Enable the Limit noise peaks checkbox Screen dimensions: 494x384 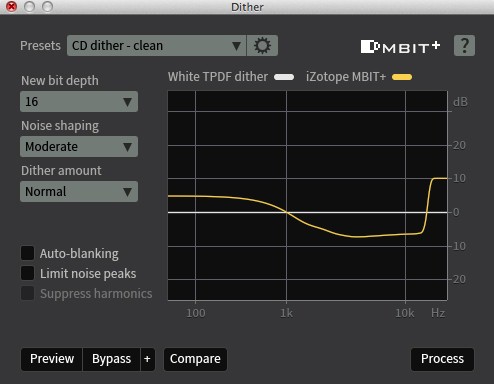point(27,273)
